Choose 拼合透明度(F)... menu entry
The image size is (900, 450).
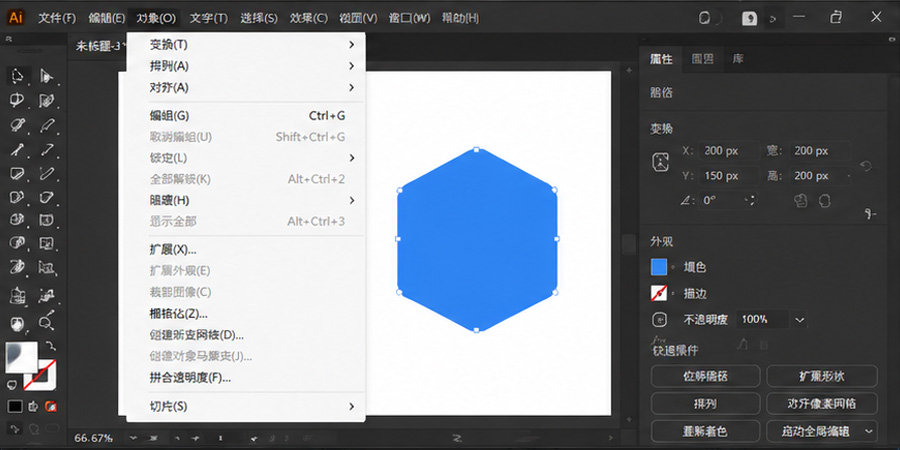point(247,378)
